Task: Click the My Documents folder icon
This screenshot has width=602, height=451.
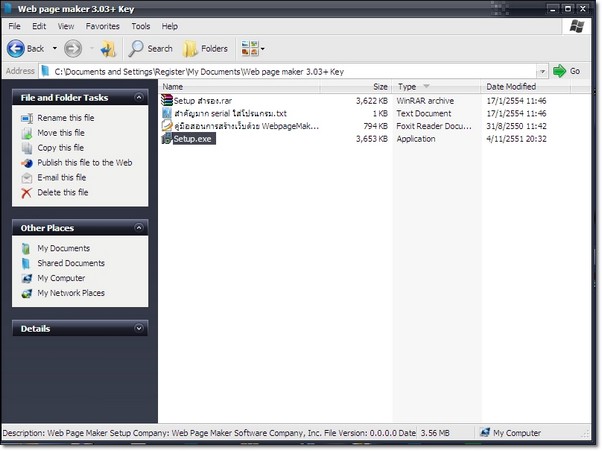Action: (26, 249)
